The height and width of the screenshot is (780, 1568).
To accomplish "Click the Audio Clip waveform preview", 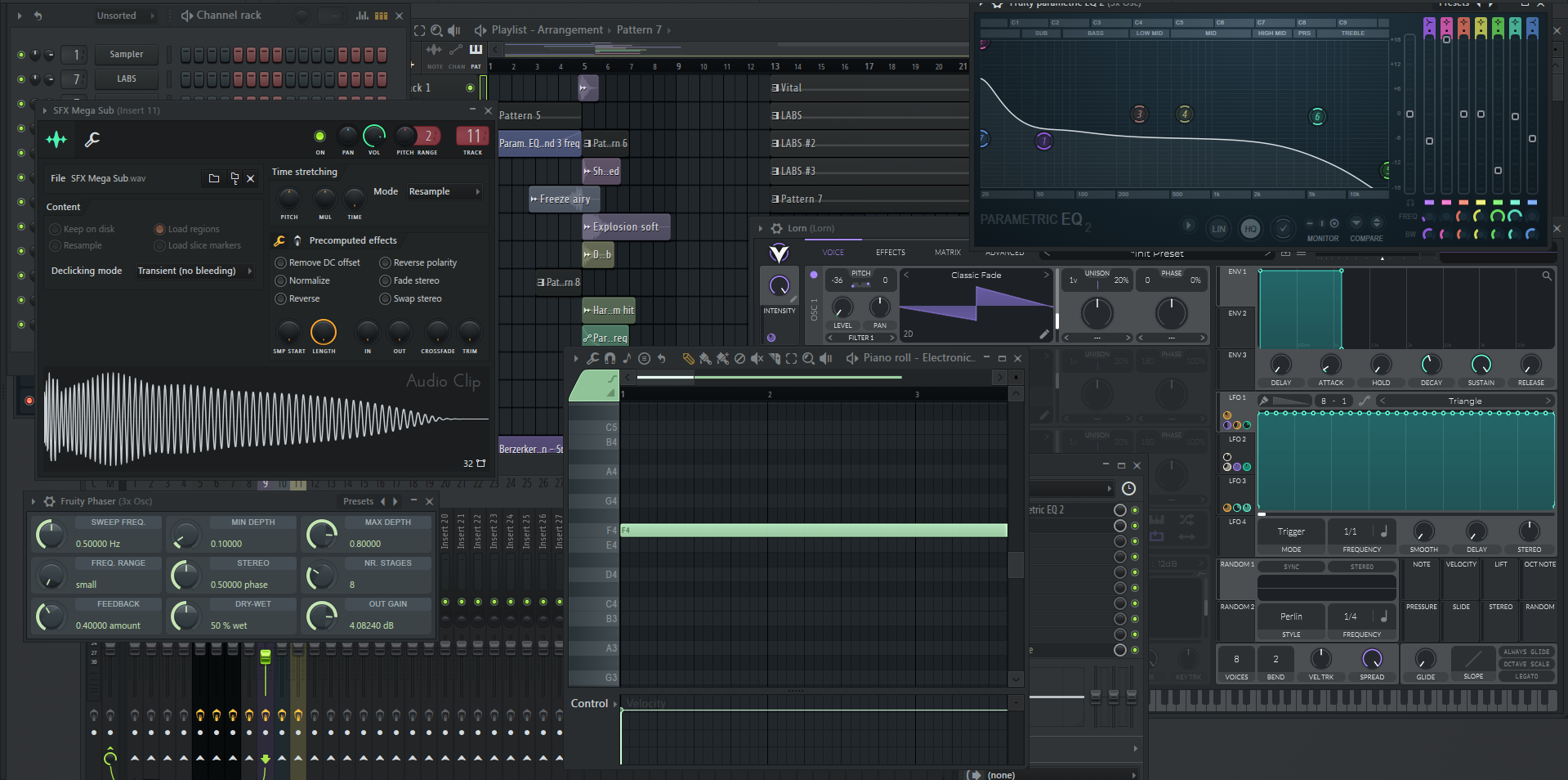I will click(266, 419).
